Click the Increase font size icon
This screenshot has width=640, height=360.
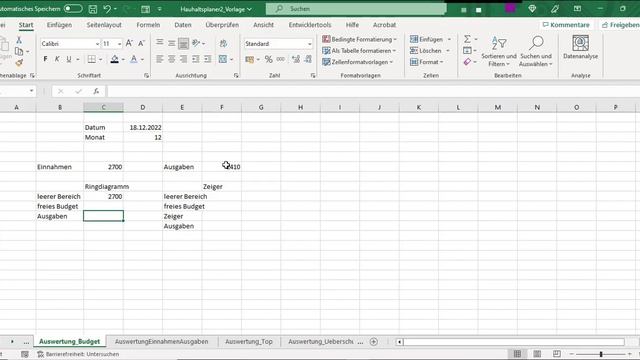(x=129, y=43)
